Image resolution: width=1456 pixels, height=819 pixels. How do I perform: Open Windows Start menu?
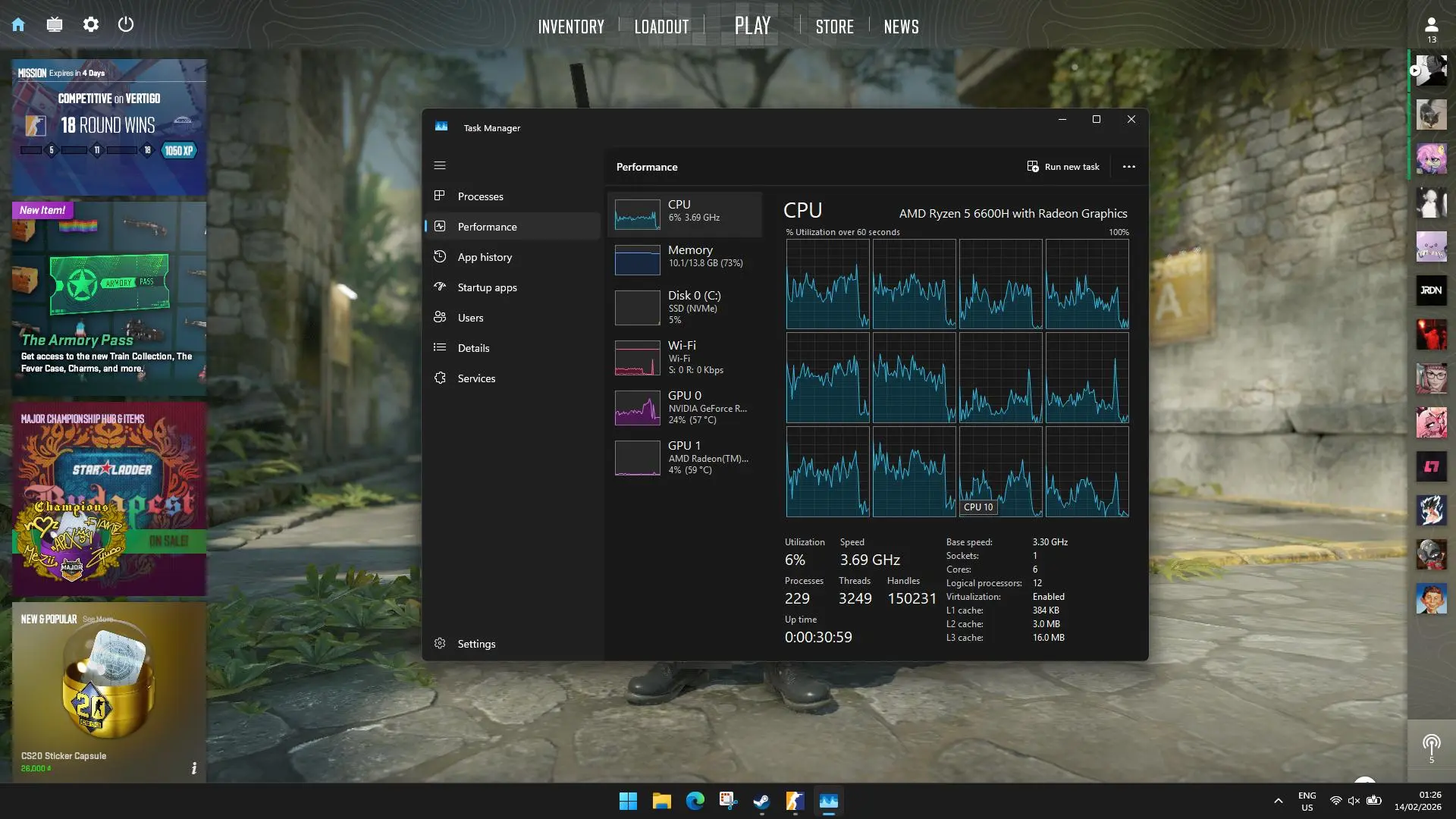[x=628, y=801]
